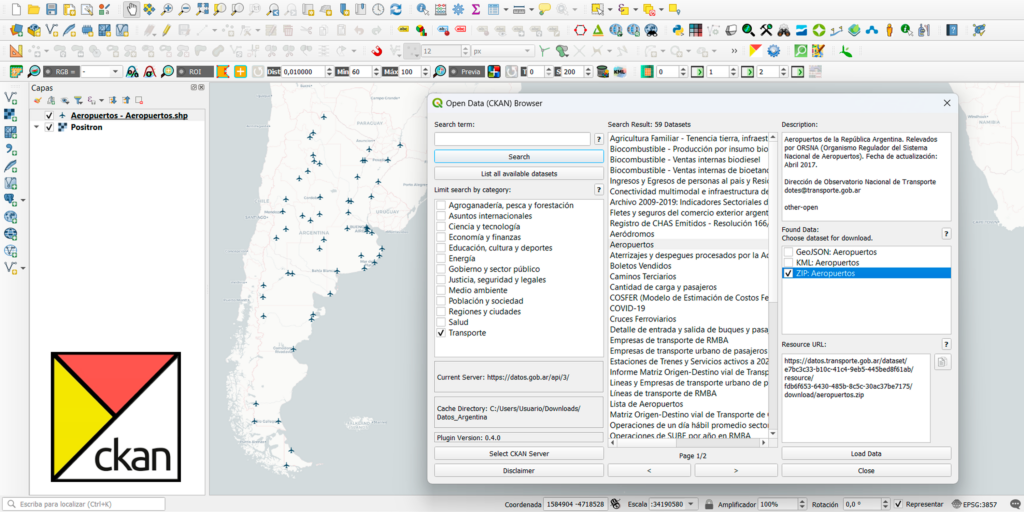Click the hammer and pick tools icon

766,30
